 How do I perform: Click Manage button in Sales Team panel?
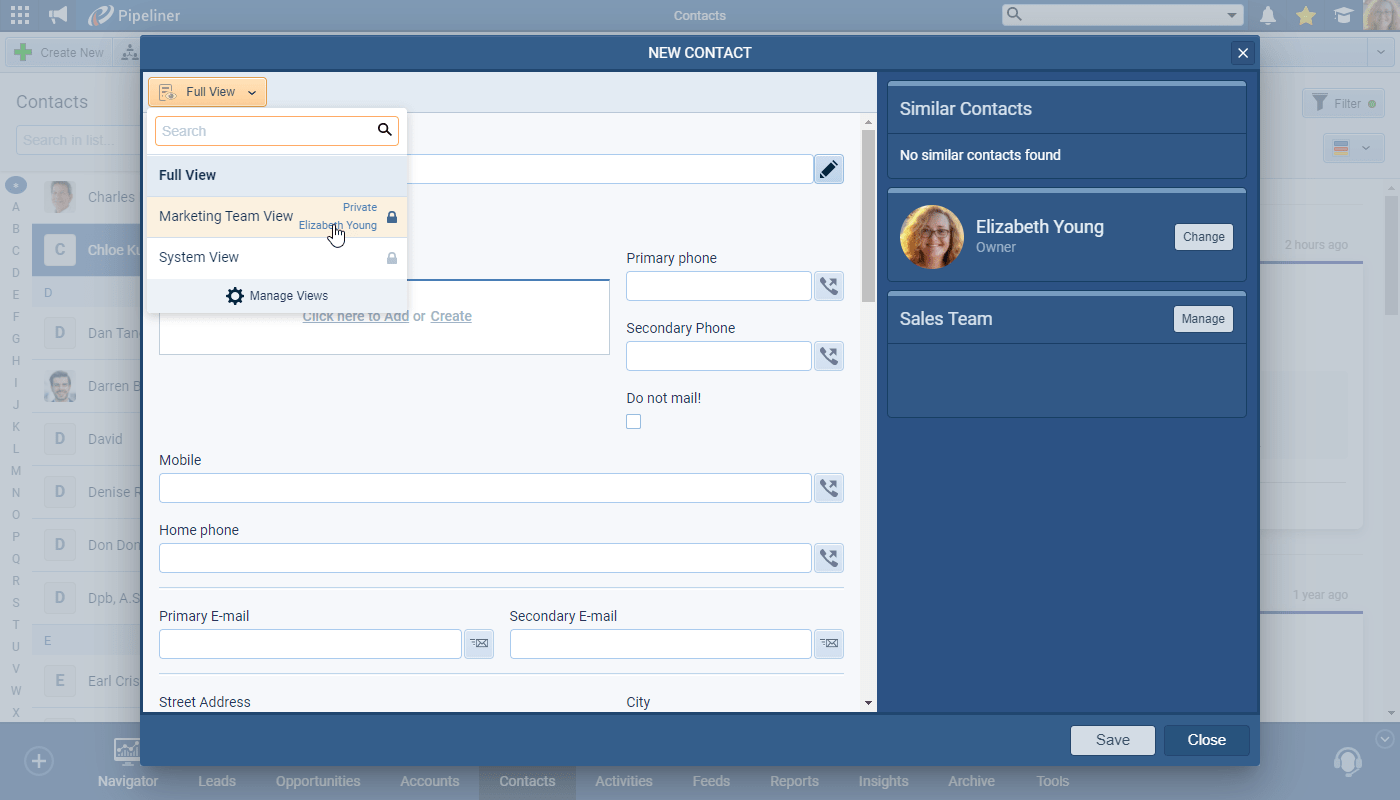1202,319
